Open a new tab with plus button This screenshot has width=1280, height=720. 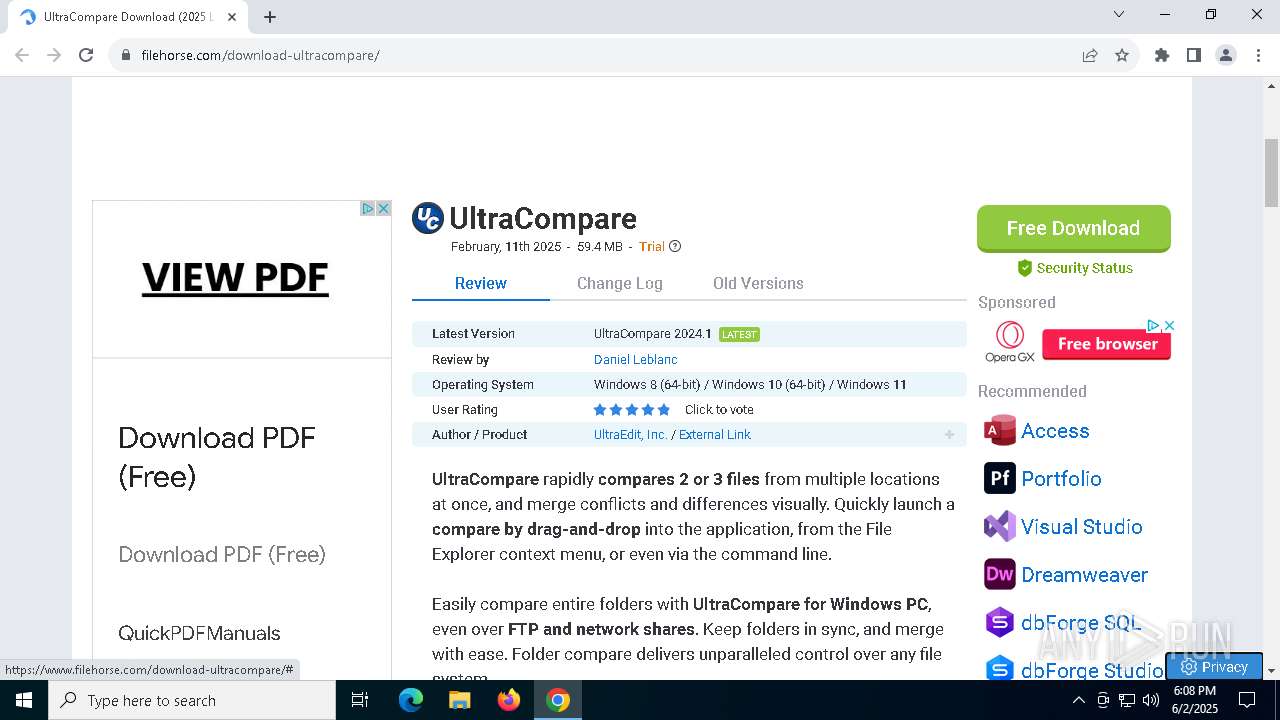pos(270,16)
